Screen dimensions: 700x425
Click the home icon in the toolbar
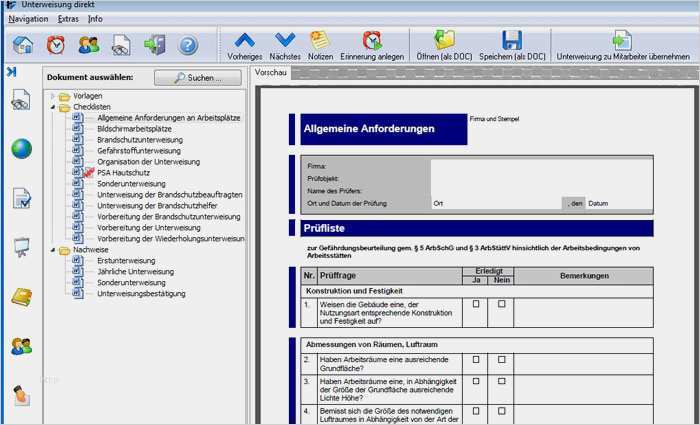coord(22,45)
